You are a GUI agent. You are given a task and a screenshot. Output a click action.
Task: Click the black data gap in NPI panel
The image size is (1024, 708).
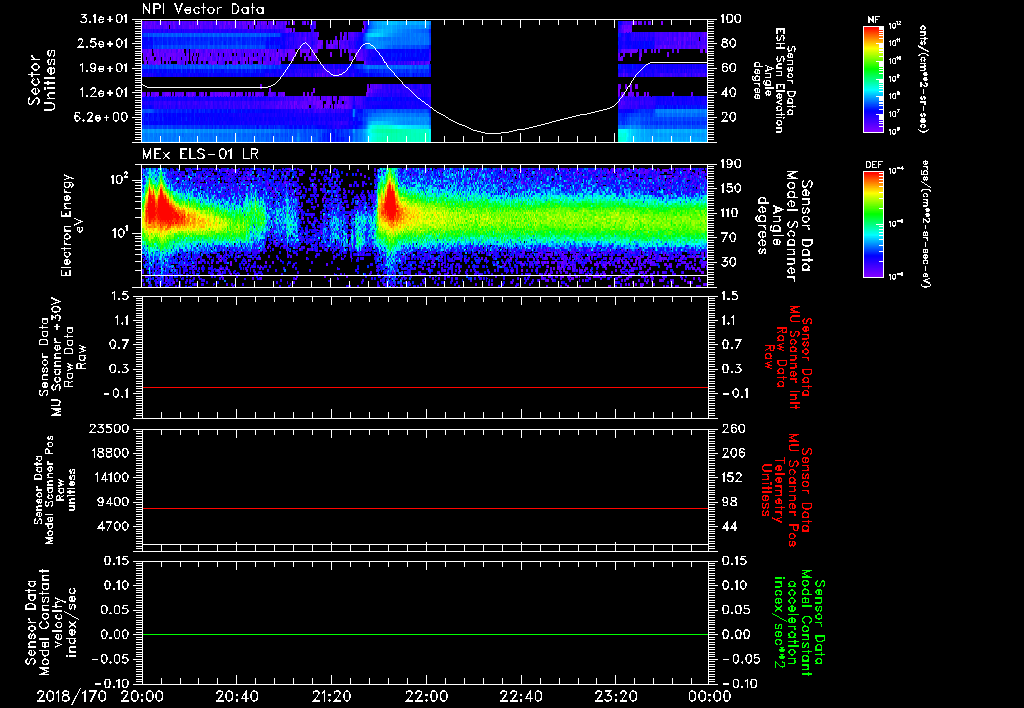tap(524, 81)
